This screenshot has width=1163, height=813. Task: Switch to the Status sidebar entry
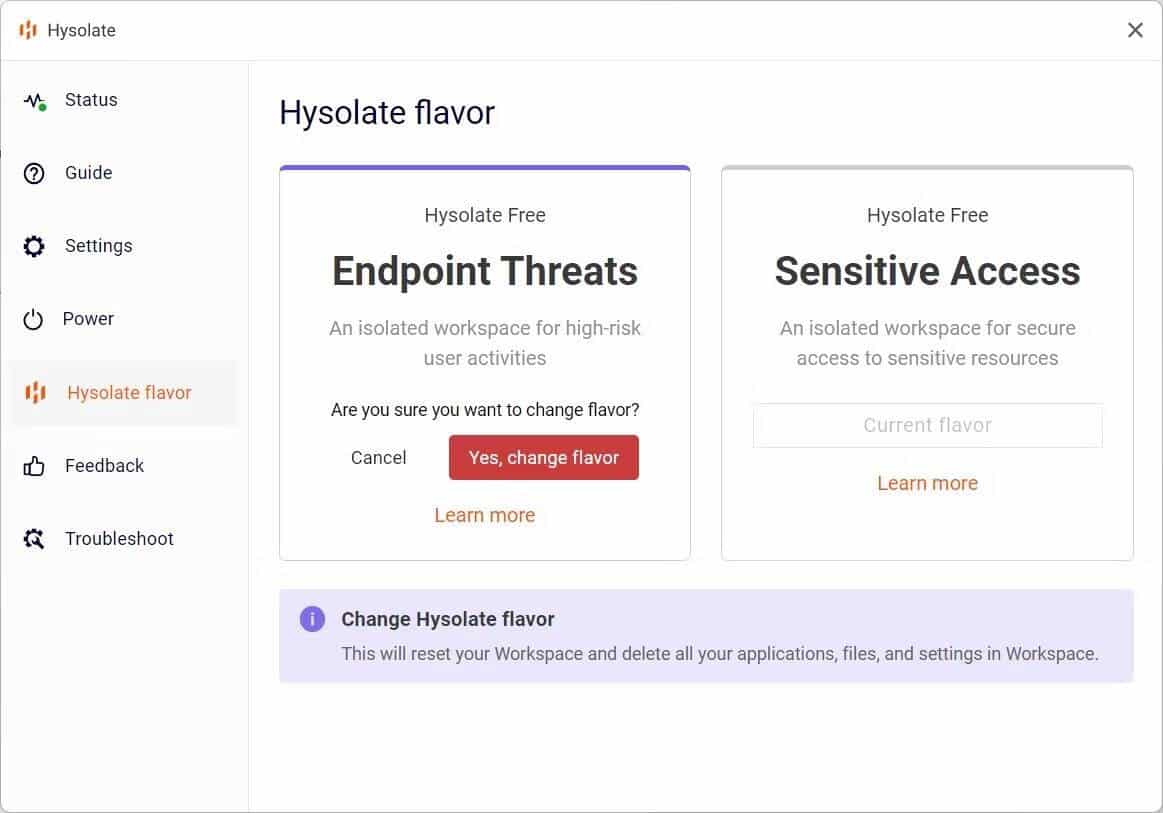[x=91, y=99]
